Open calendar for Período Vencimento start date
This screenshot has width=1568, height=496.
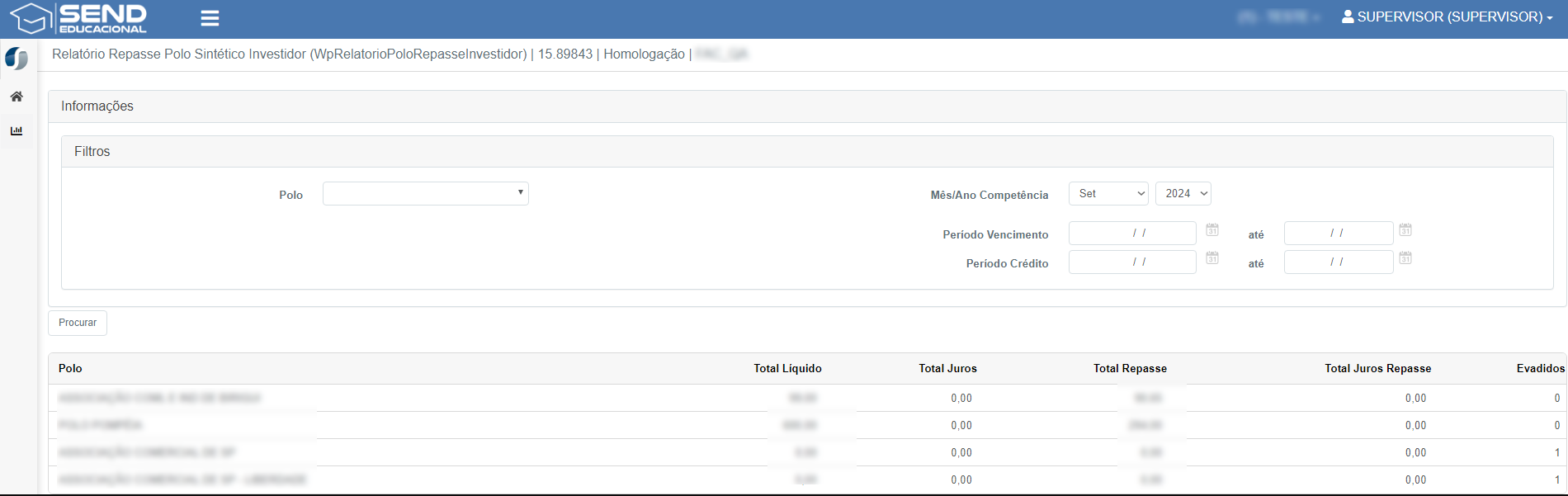pyautogui.click(x=1212, y=229)
